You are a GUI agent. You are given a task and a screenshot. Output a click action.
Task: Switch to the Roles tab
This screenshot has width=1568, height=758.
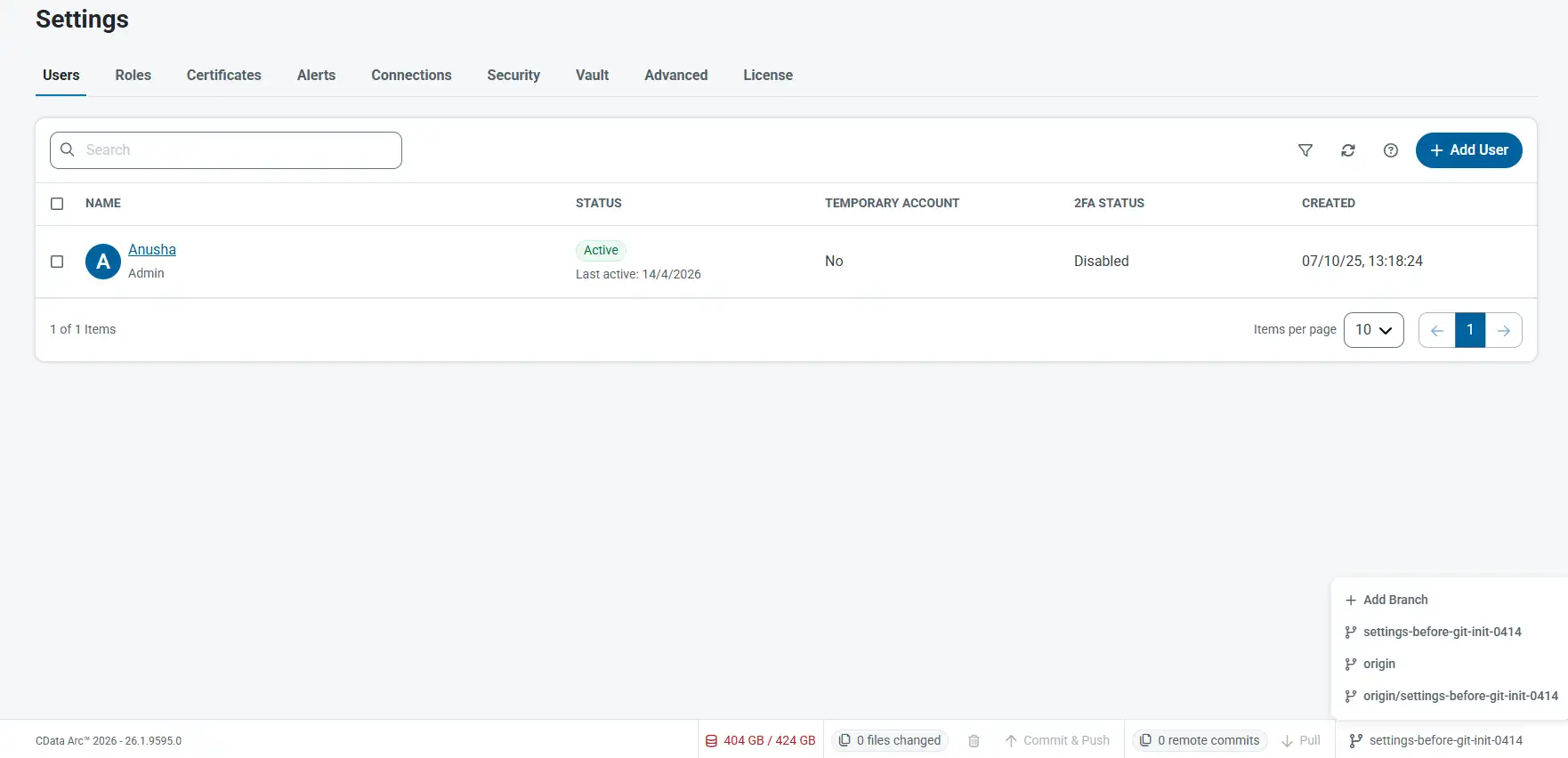tap(133, 76)
